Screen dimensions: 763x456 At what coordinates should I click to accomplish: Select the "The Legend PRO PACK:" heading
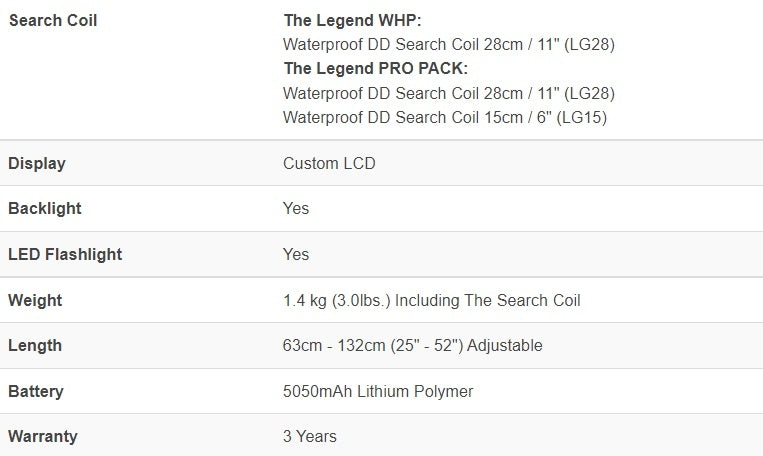(x=376, y=69)
